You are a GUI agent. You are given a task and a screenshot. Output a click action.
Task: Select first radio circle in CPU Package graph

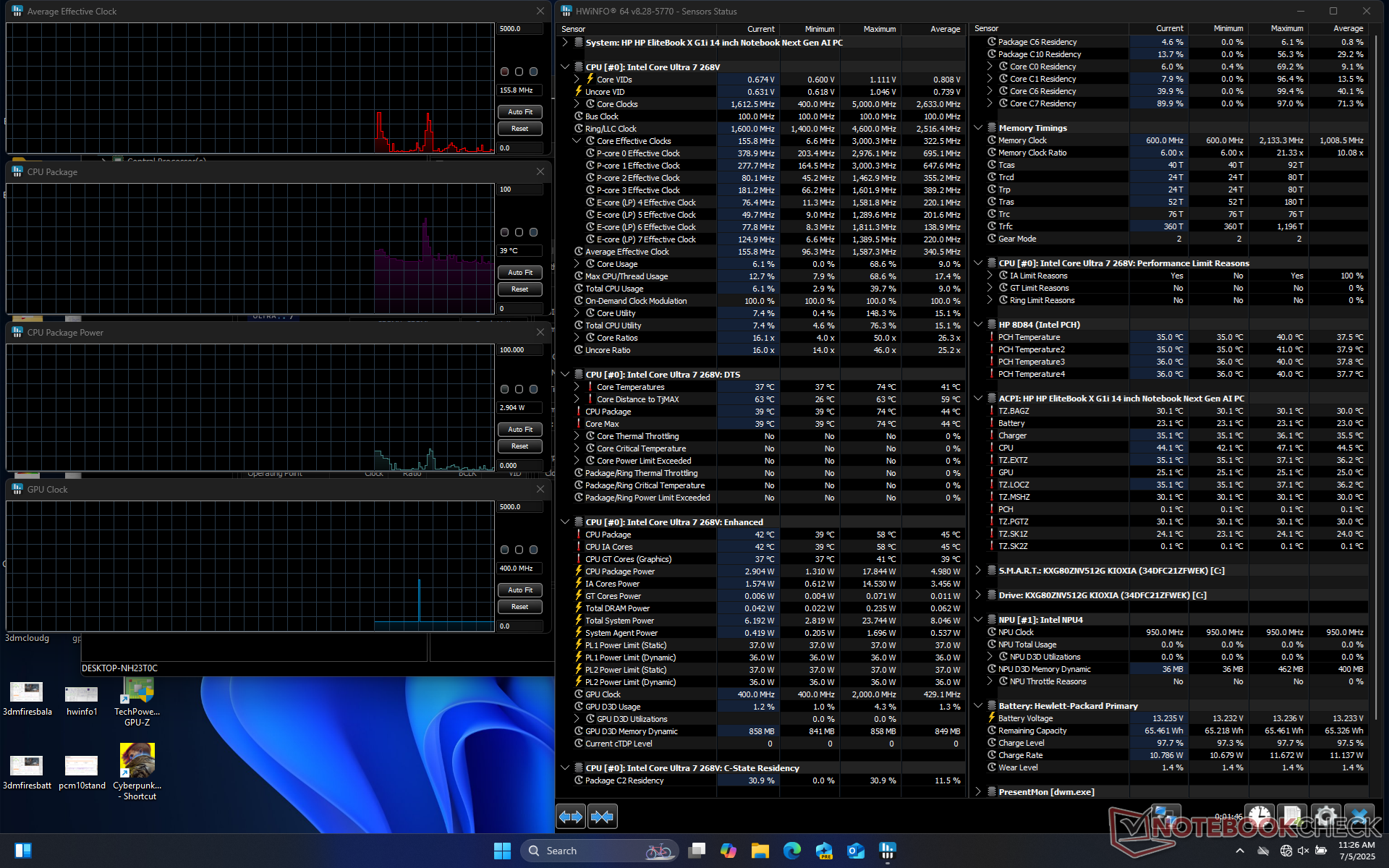click(504, 232)
